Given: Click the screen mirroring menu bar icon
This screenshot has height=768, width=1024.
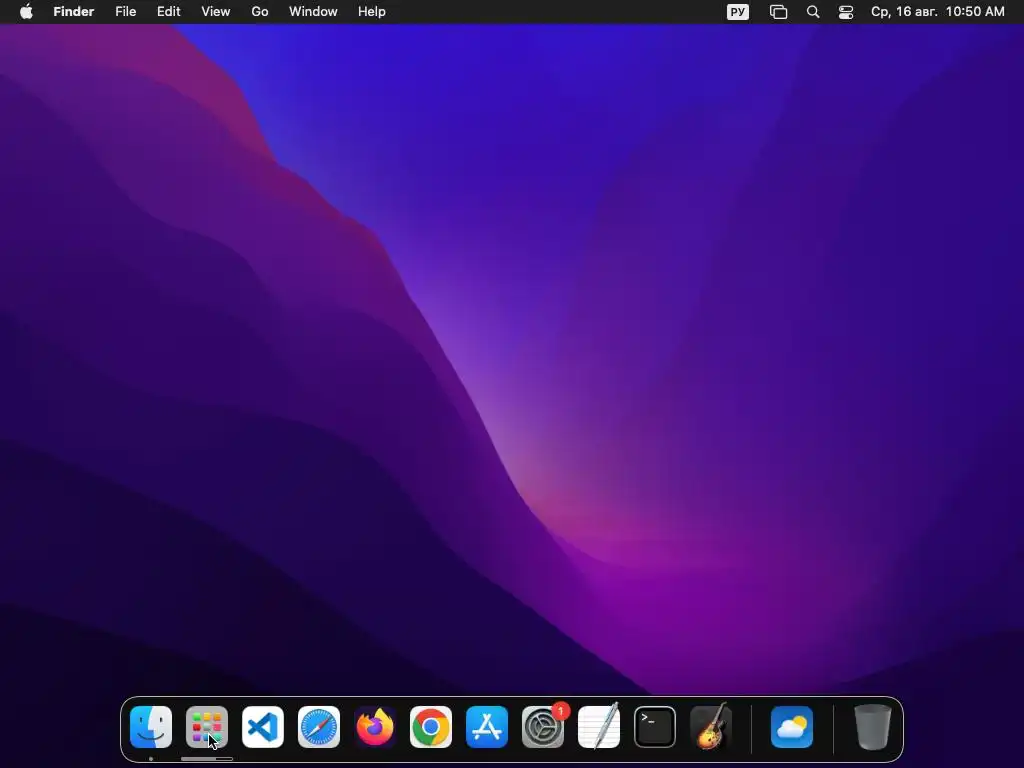Looking at the screenshot, I should 778,12.
